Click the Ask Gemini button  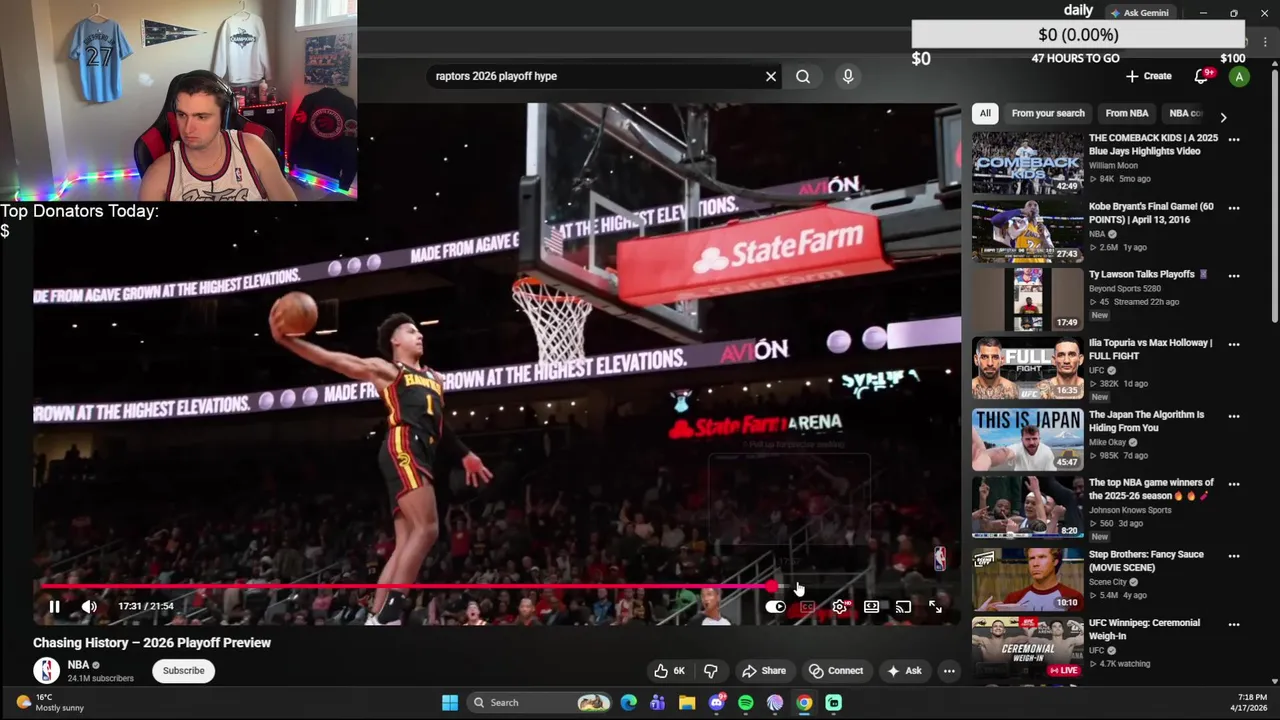coord(1138,13)
